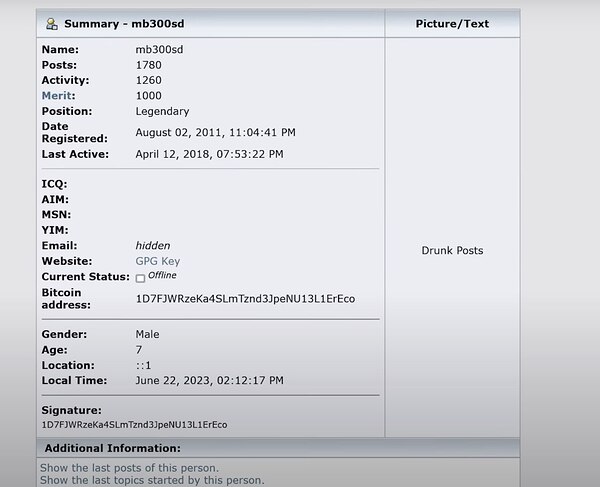Click the post count 1780
The width and height of the screenshot is (600, 487).
[148, 65]
